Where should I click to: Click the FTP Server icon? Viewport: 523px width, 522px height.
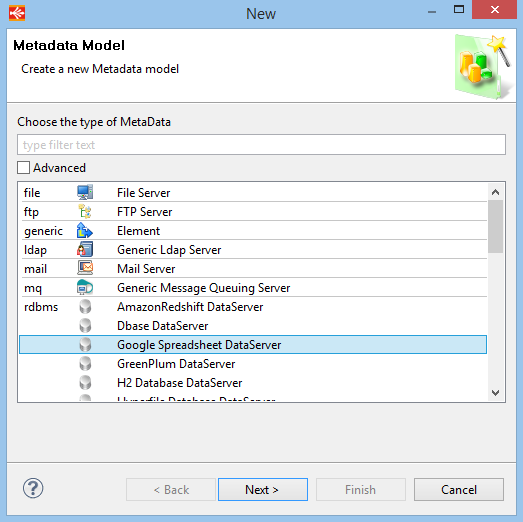[85, 211]
